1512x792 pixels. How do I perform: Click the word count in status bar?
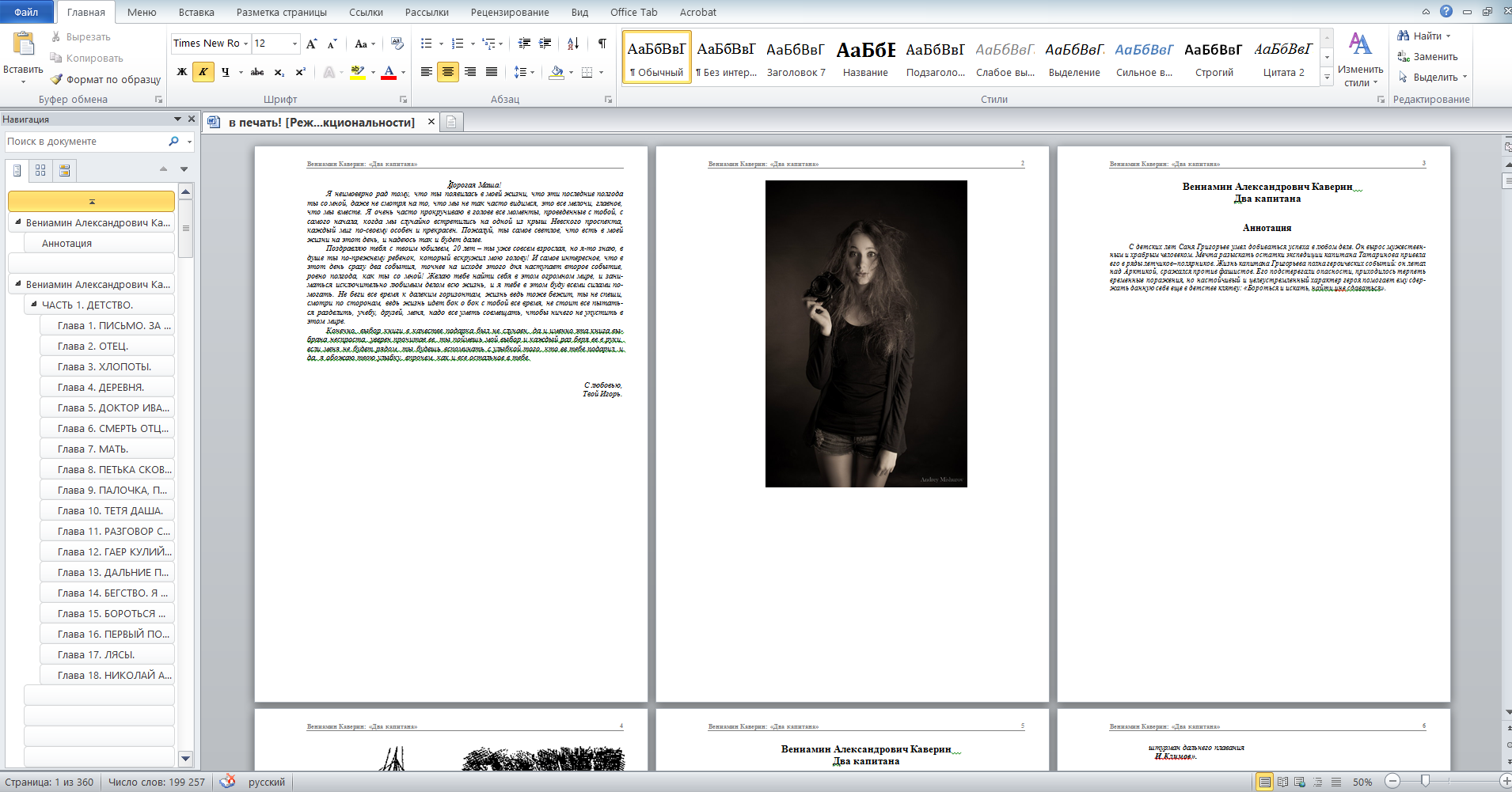tap(157, 782)
